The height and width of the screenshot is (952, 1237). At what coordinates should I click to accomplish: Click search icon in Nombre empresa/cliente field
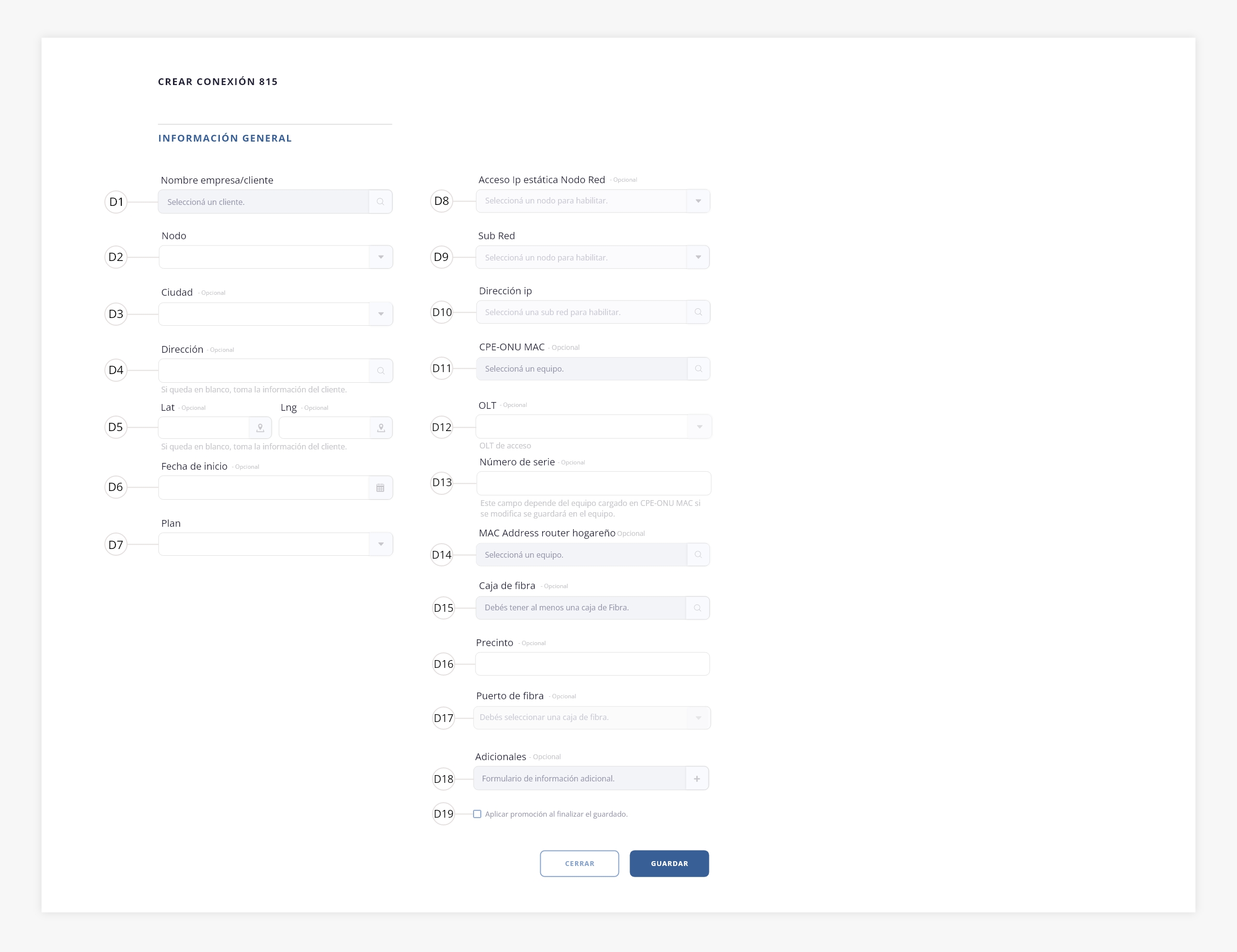[380, 202]
